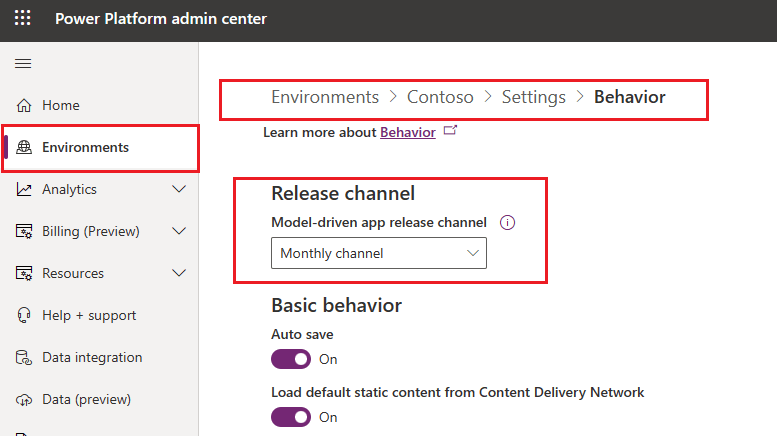Click the release channel info icon

tap(506, 223)
